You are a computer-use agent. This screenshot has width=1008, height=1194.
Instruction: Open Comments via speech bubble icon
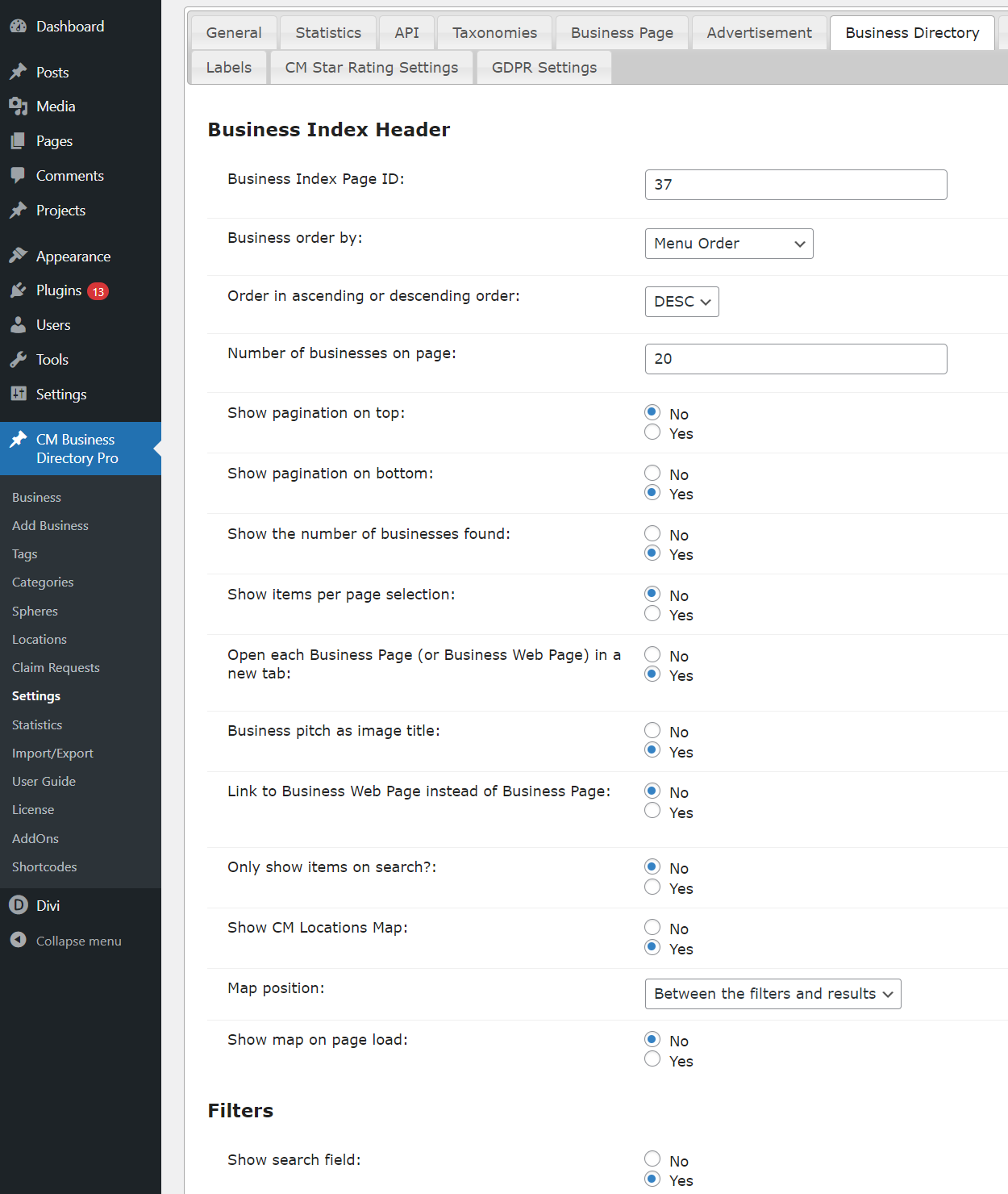(x=19, y=176)
